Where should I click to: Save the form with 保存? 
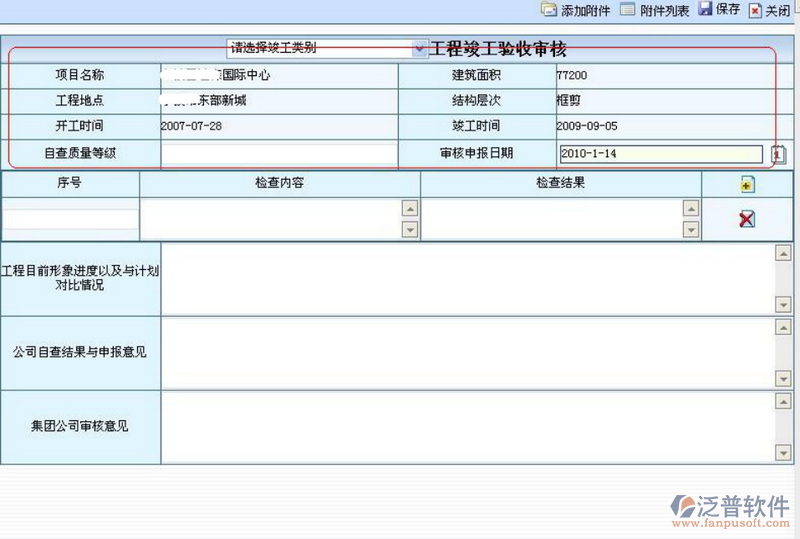705,10
